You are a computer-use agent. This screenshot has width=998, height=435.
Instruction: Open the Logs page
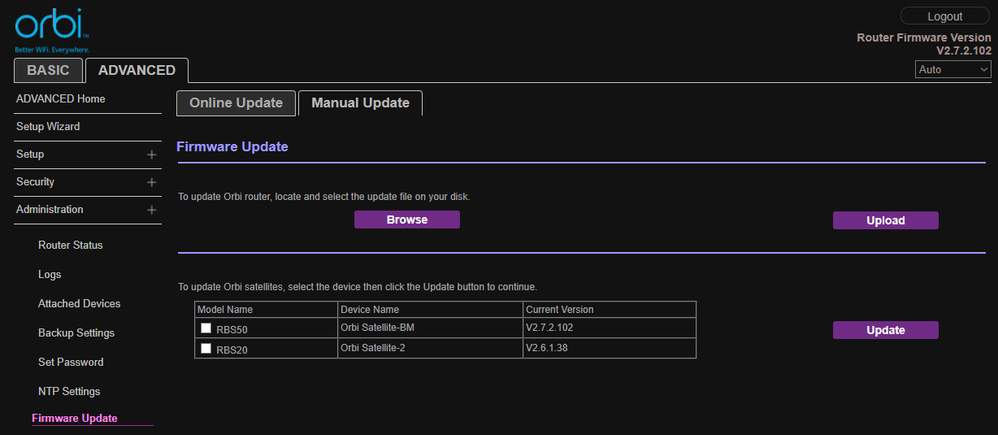tap(50, 275)
